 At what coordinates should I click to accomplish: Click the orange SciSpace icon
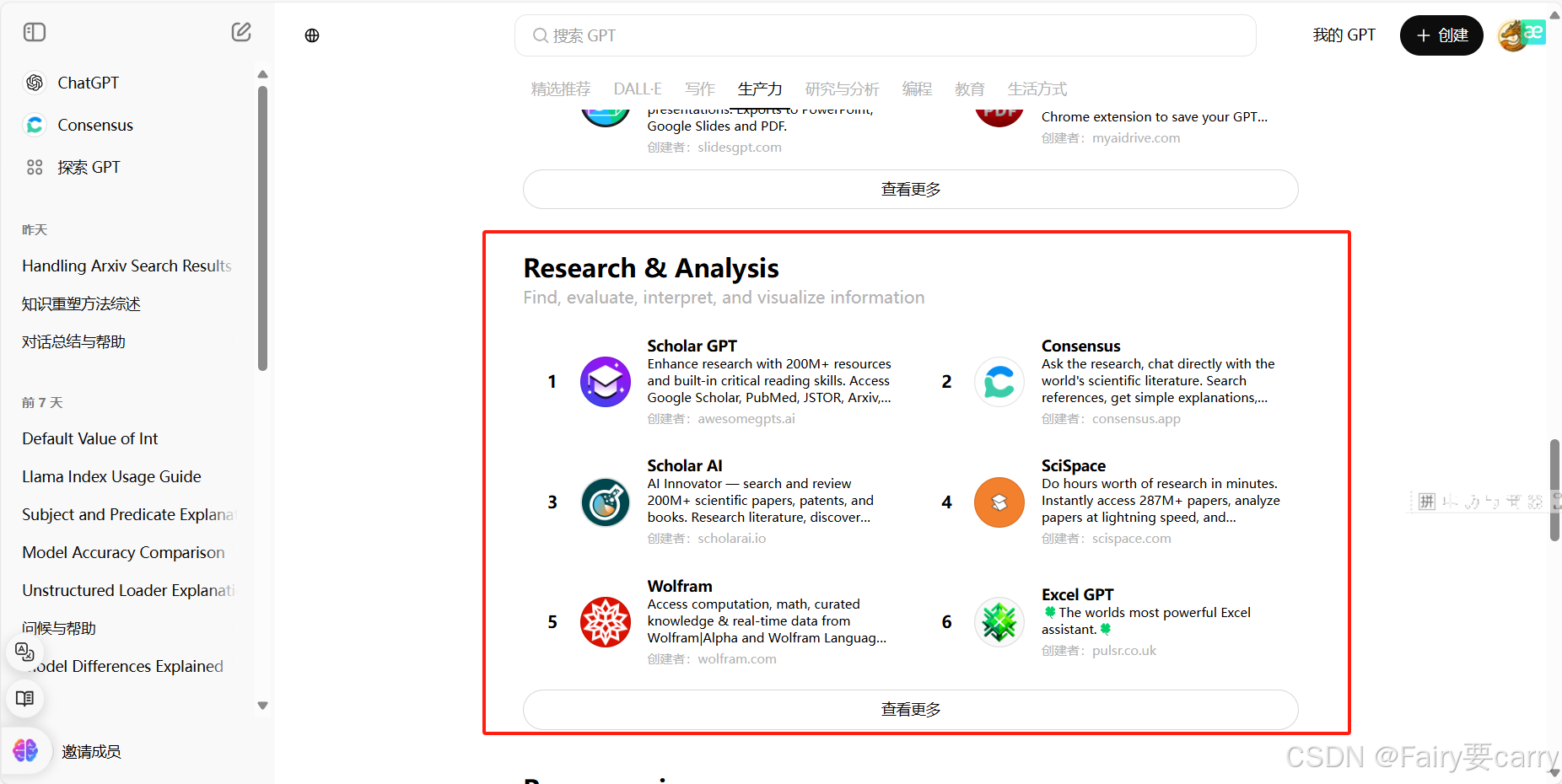click(x=999, y=502)
